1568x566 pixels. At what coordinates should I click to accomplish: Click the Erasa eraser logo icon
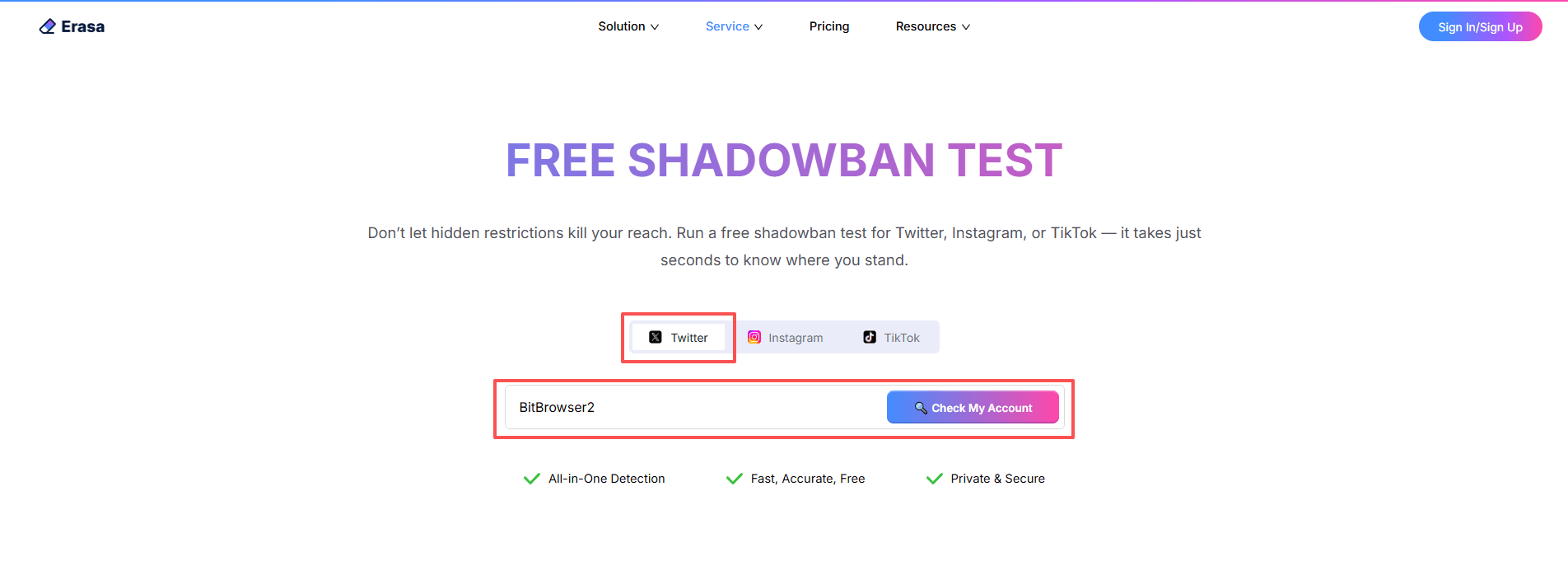click(x=48, y=26)
